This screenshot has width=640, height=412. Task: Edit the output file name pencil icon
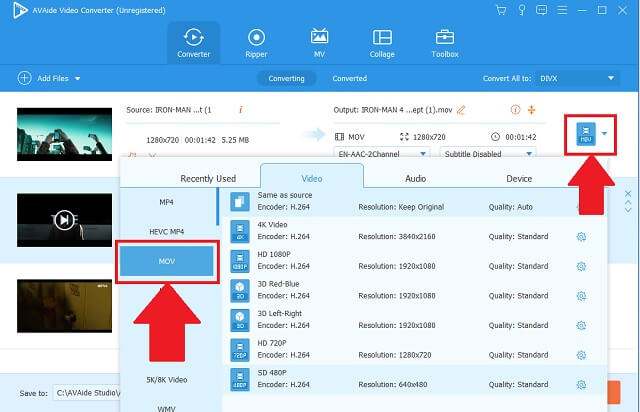pyautogui.click(x=461, y=110)
